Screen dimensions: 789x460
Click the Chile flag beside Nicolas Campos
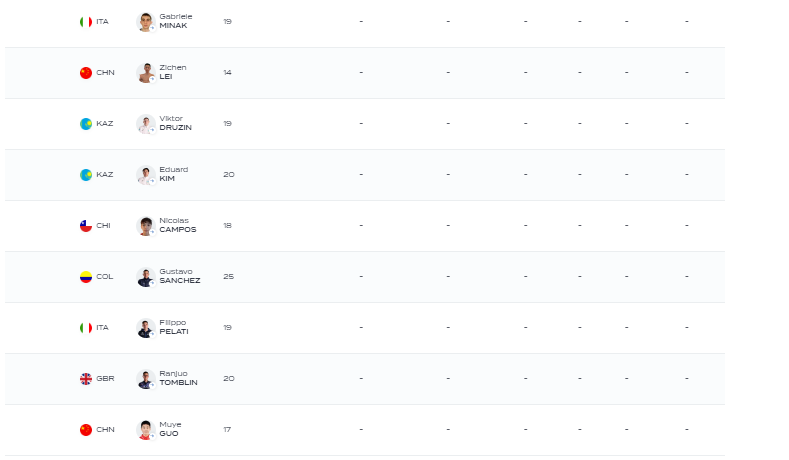point(86,226)
